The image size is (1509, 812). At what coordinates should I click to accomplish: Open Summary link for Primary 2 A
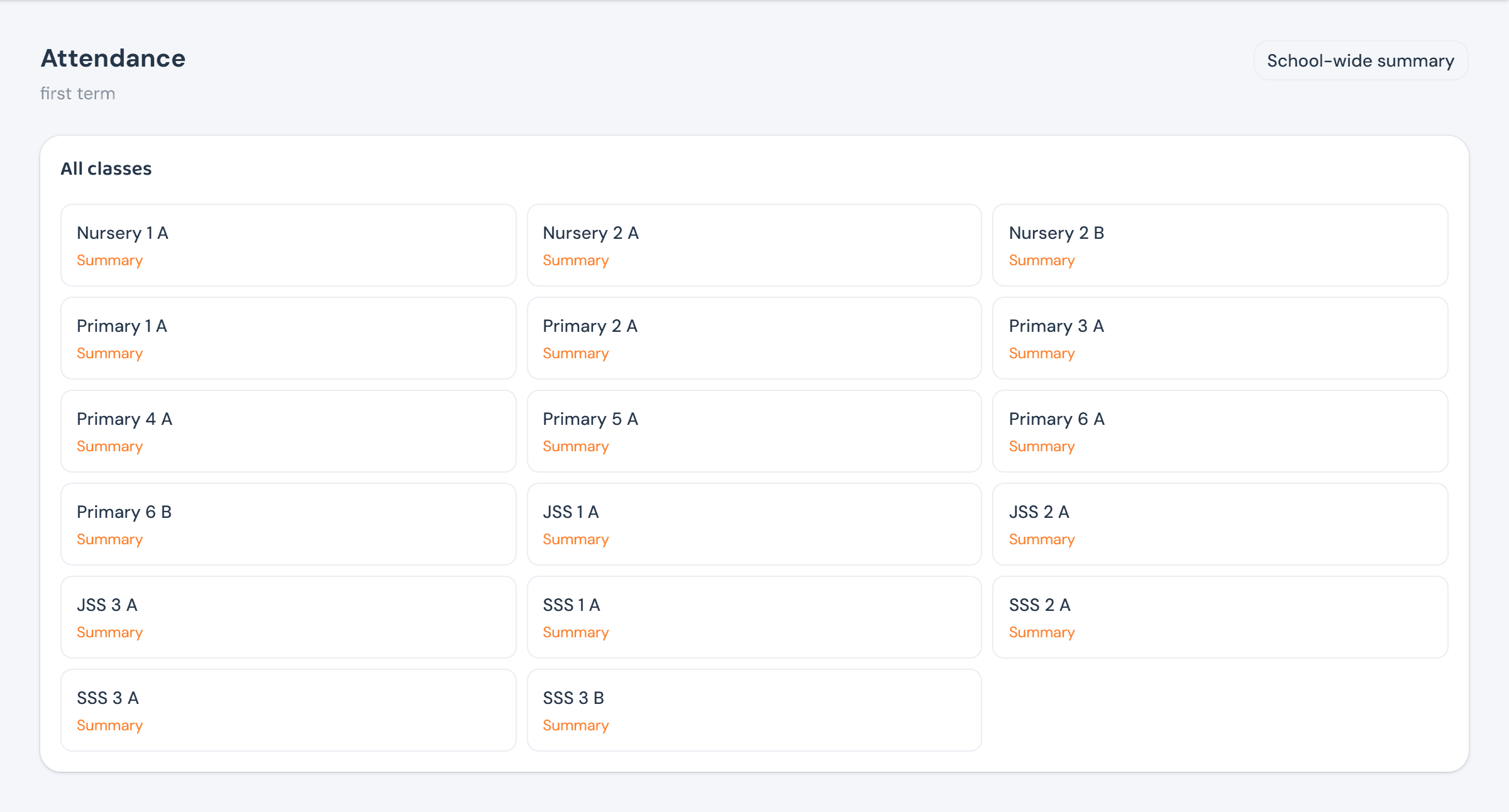(x=576, y=353)
